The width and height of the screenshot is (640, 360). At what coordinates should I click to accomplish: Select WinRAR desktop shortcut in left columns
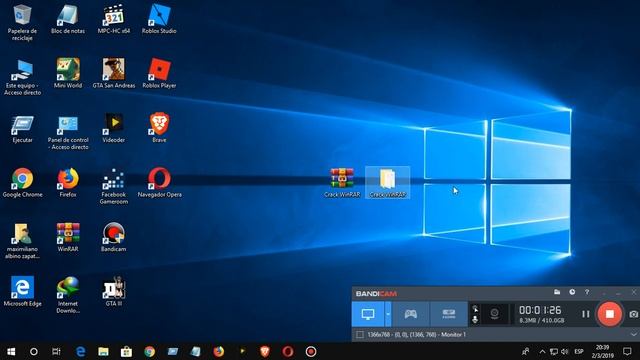(x=68, y=238)
